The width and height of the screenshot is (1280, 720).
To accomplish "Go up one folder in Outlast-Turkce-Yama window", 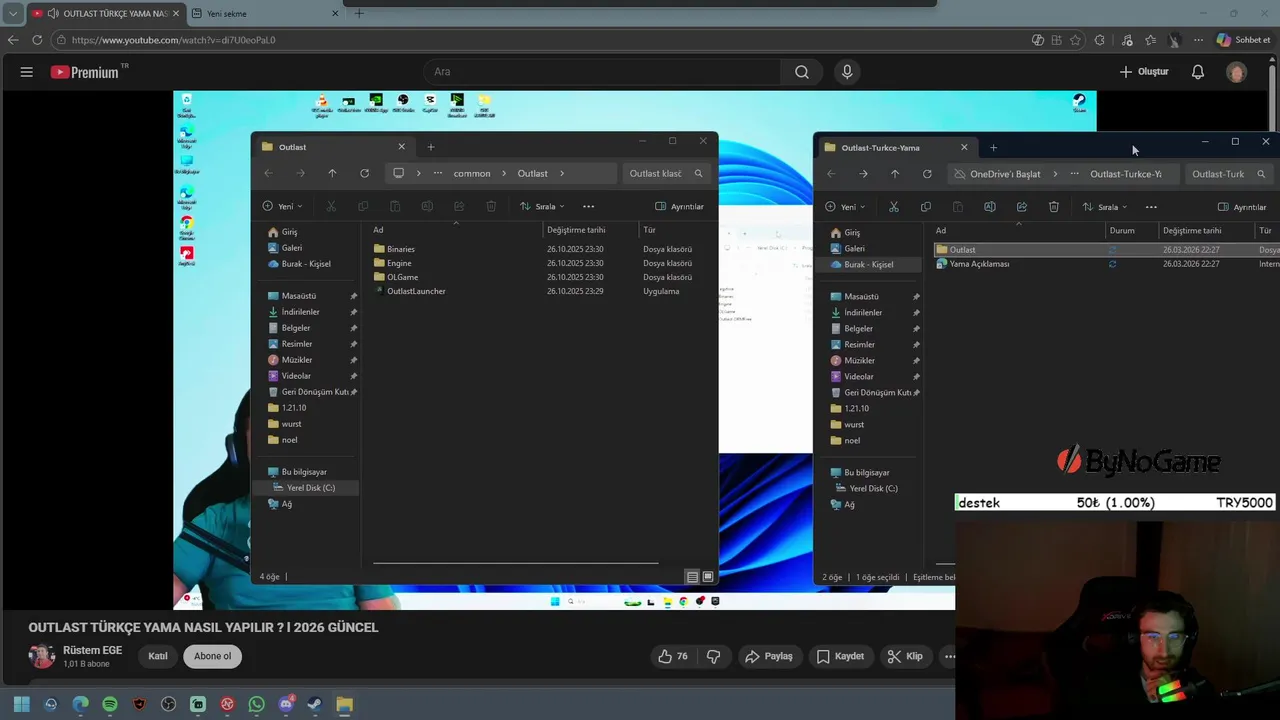I will 895,174.
